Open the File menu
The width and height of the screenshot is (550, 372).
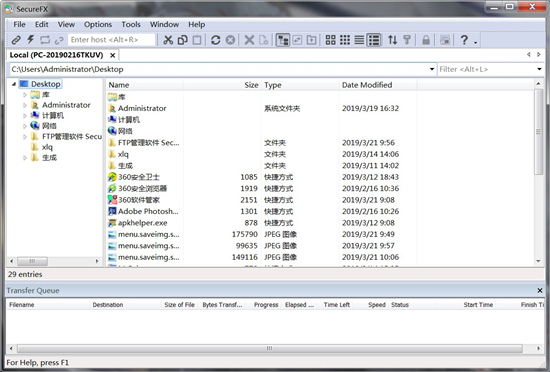click(x=19, y=25)
